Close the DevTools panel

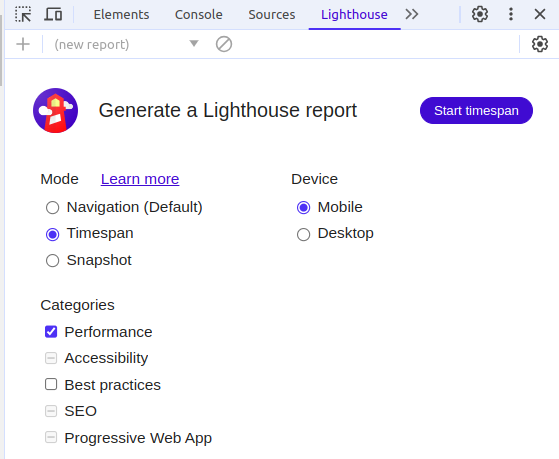coord(540,15)
